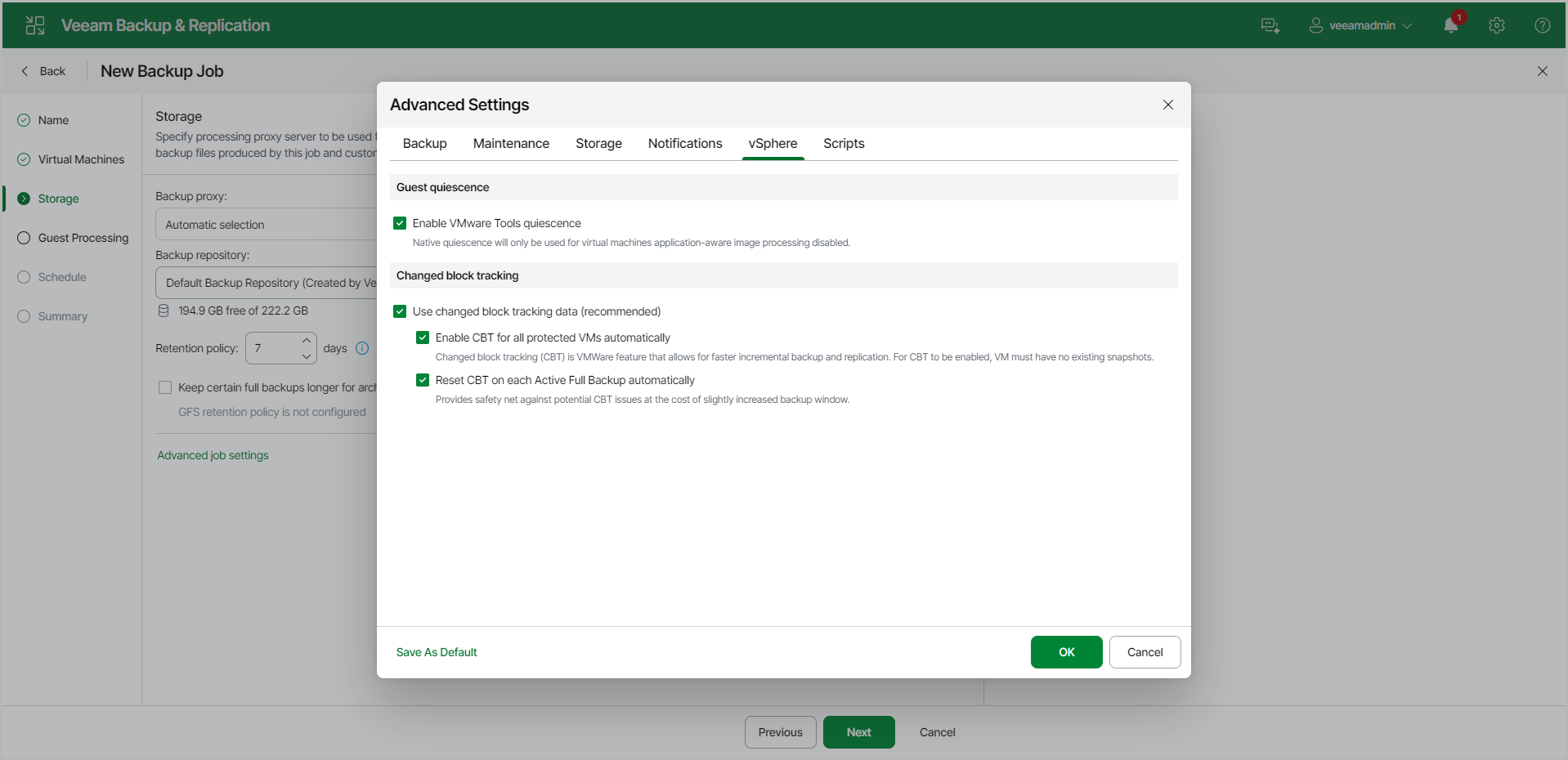Click the Guest Processing step circle icon

[24, 238]
